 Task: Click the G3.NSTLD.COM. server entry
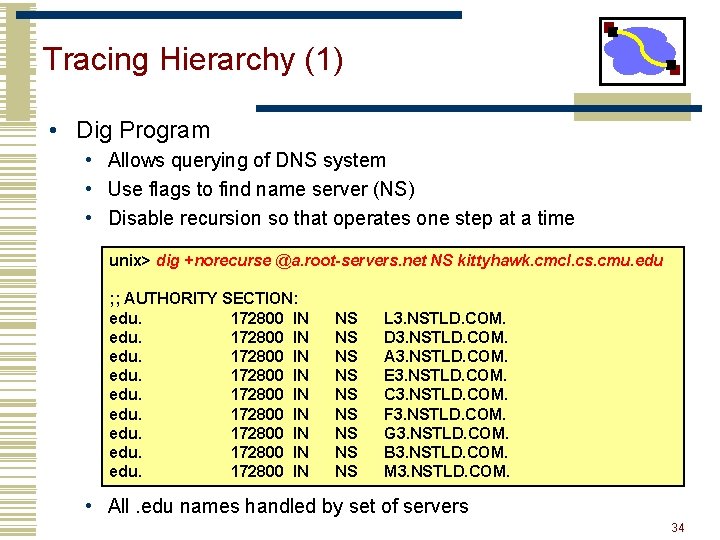coord(446,433)
